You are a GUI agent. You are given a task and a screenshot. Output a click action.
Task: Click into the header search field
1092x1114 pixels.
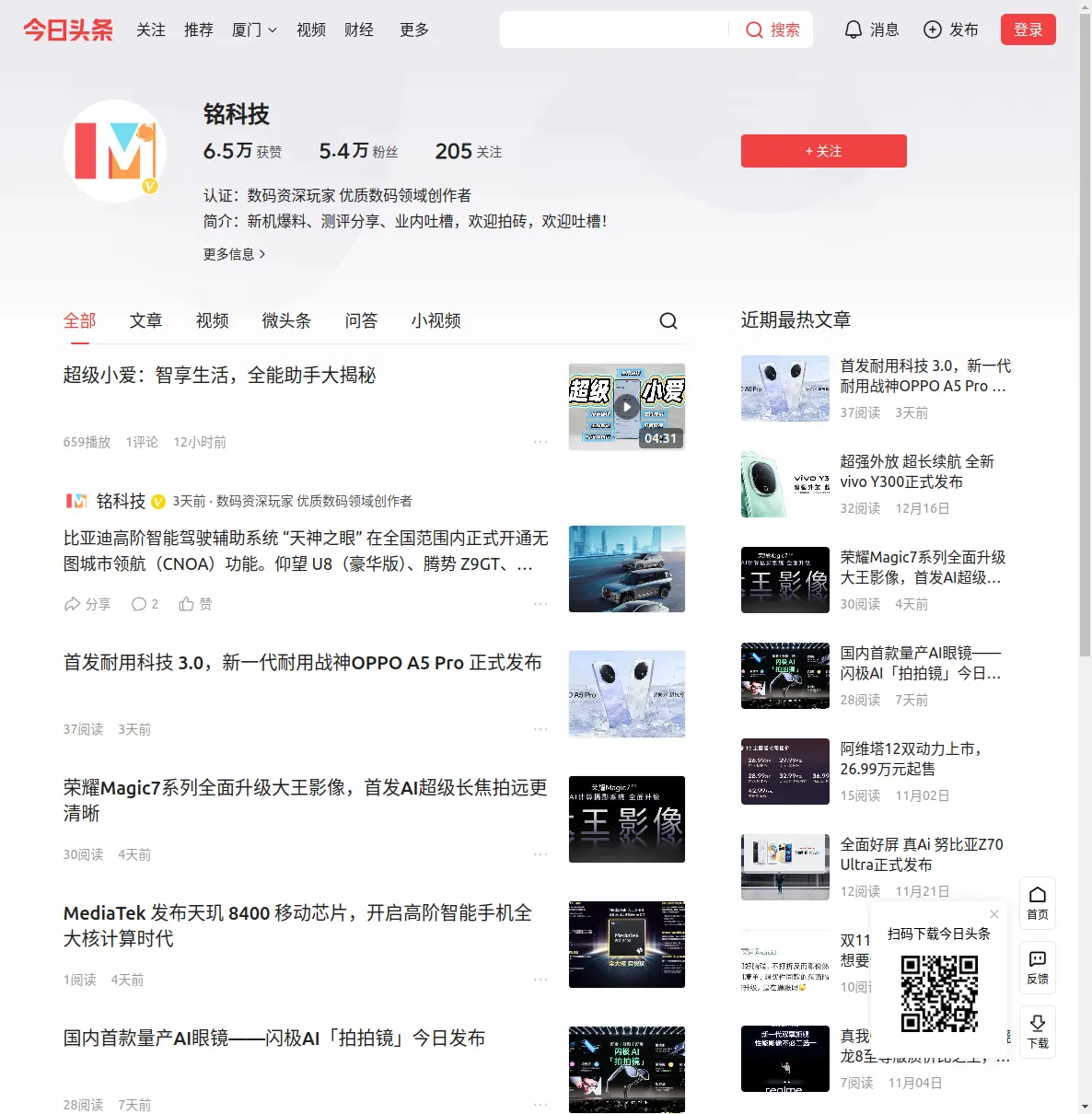click(615, 29)
